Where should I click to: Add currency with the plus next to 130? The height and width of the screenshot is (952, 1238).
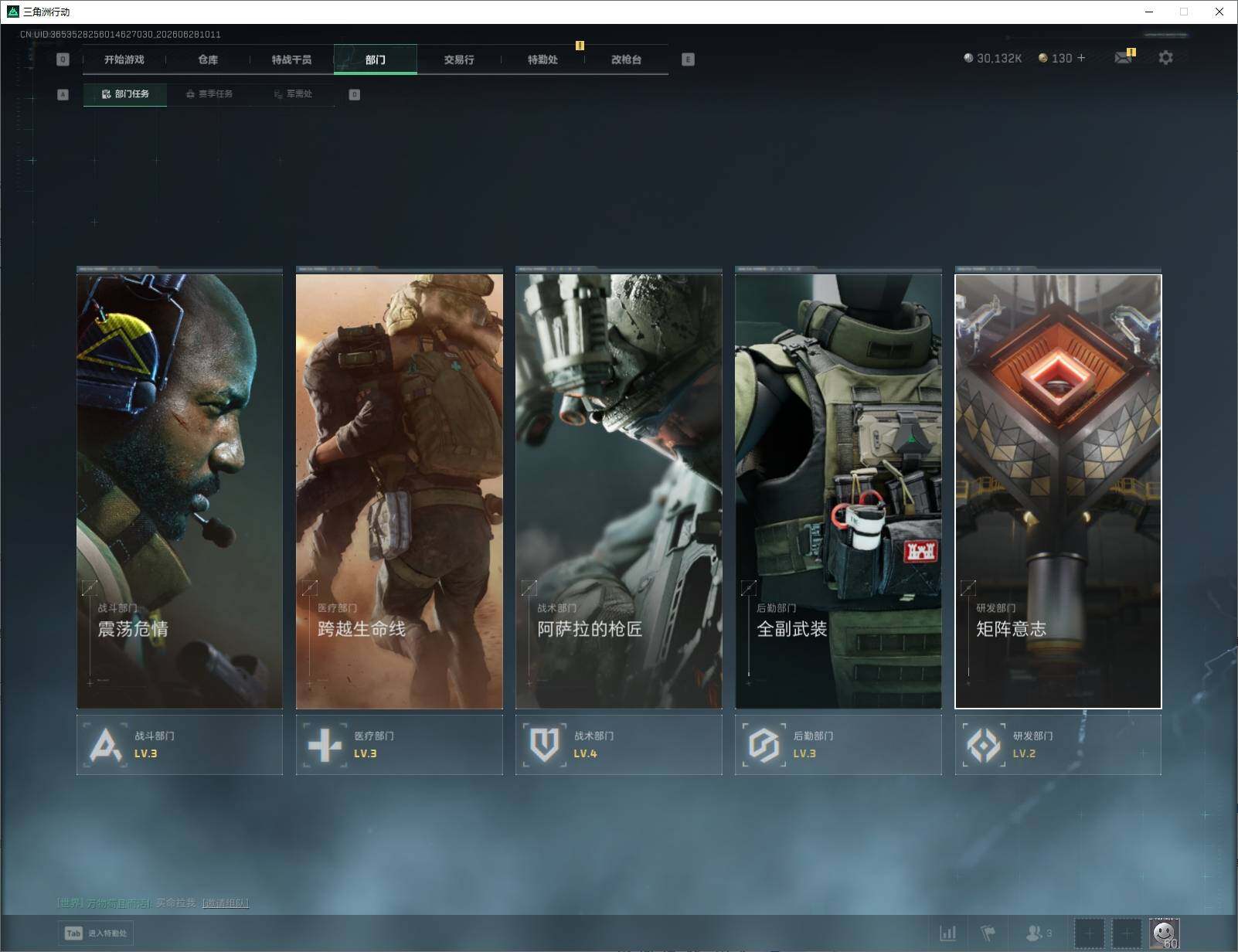point(1081,58)
